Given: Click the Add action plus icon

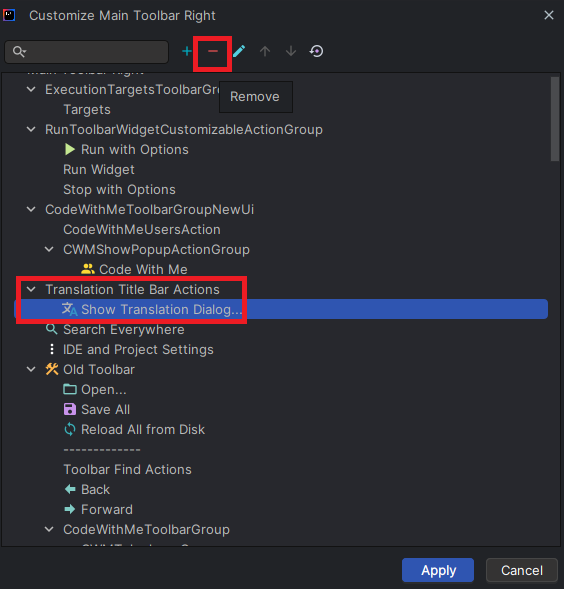Looking at the screenshot, I should (187, 51).
